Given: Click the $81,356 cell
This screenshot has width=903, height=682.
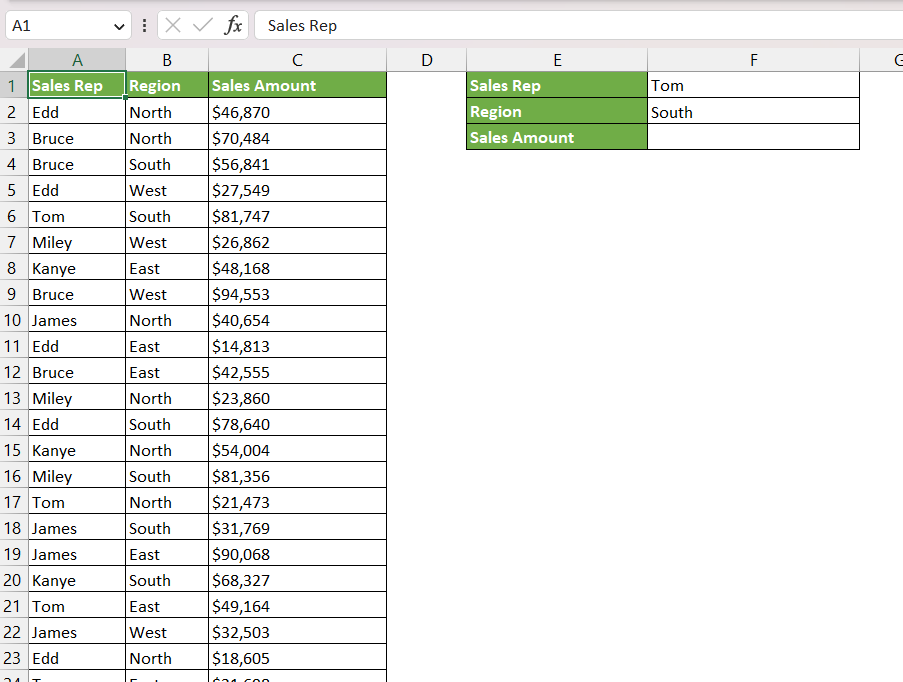Looking at the screenshot, I should (x=297, y=476).
